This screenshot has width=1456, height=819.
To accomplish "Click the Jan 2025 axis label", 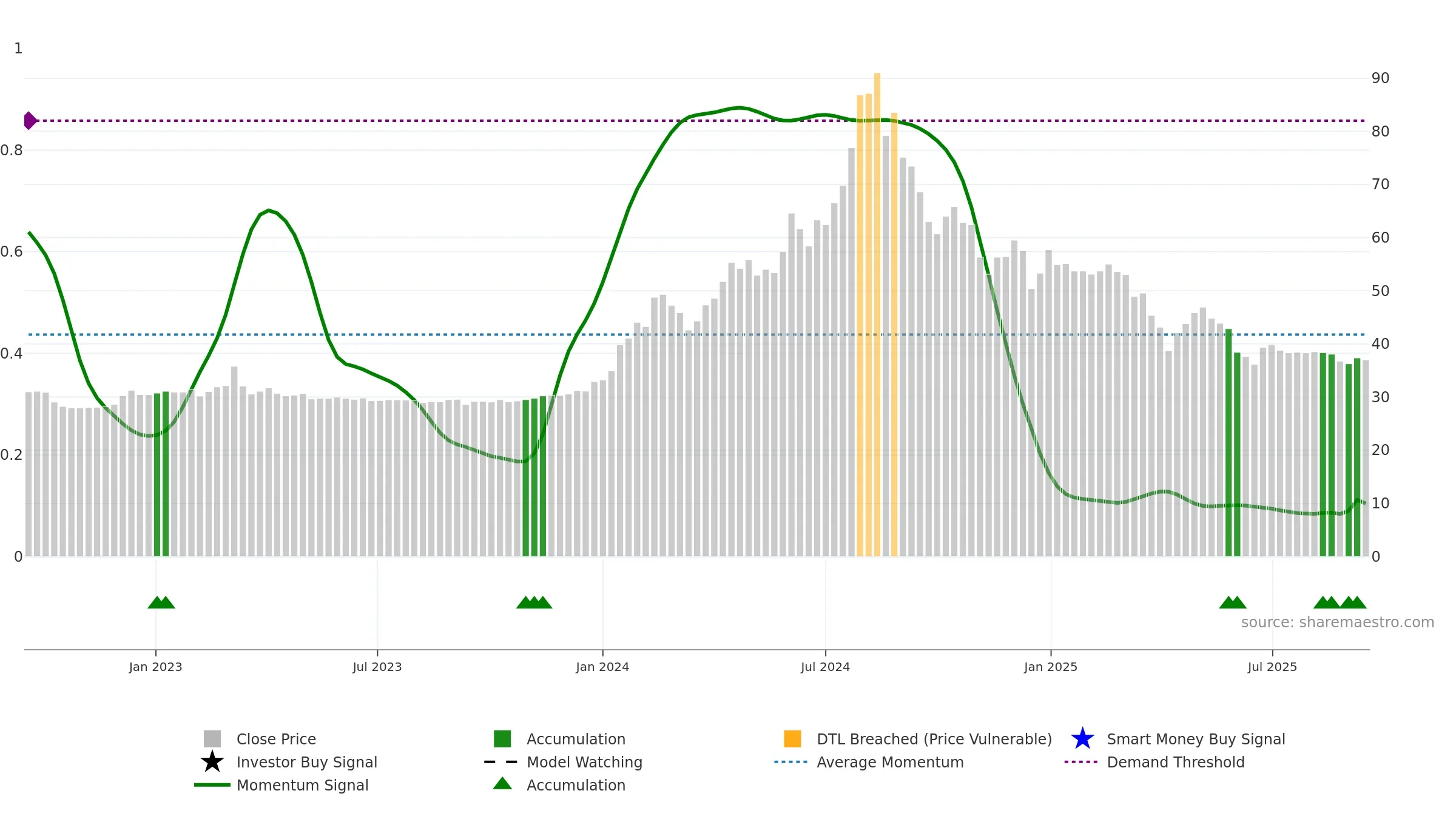I will [x=1051, y=667].
